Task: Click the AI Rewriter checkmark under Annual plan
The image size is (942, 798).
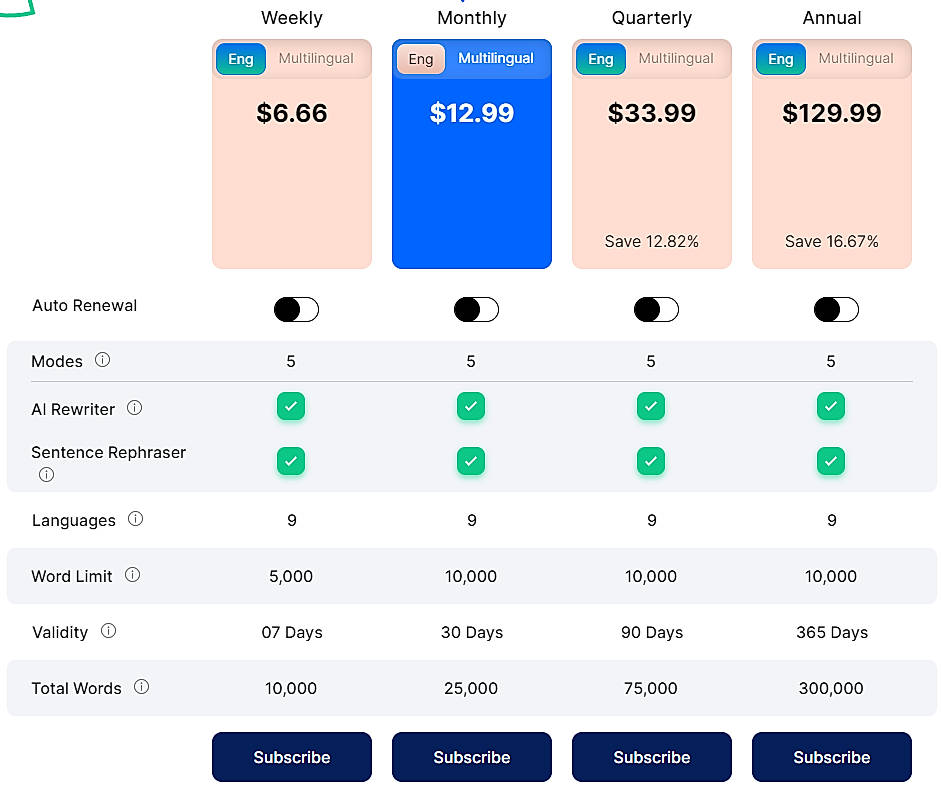Action: coord(831,406)
